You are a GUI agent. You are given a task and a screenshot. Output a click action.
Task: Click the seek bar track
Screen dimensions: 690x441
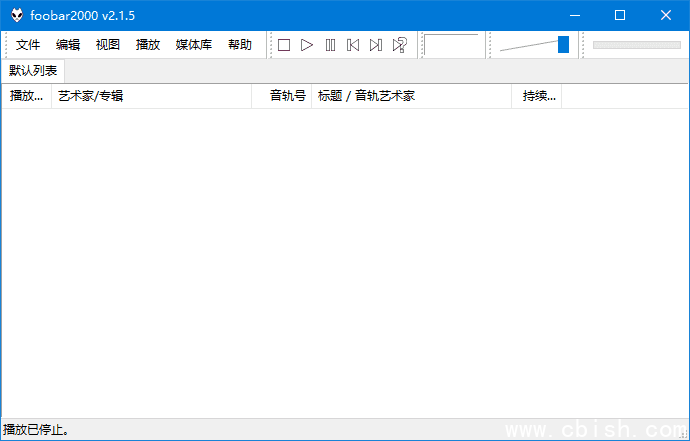[x=636, y=45]
